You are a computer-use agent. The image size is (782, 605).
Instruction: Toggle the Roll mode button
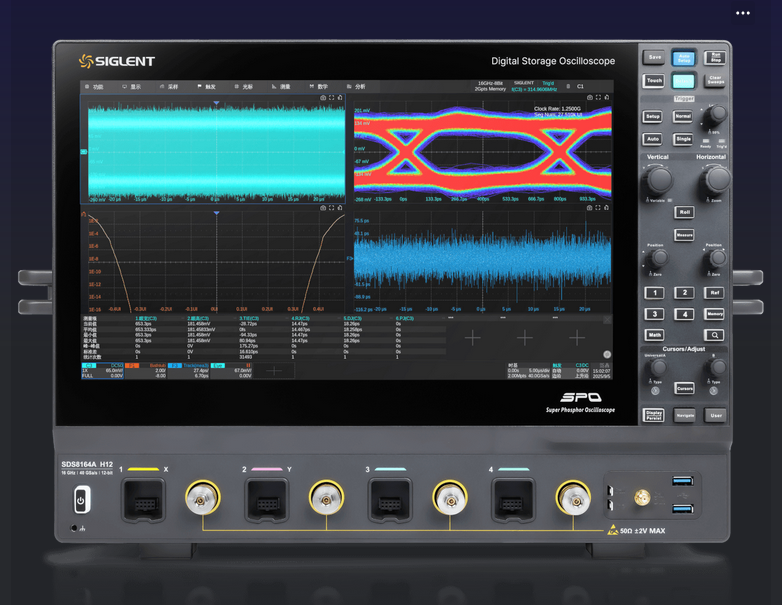tap(684, 212)
